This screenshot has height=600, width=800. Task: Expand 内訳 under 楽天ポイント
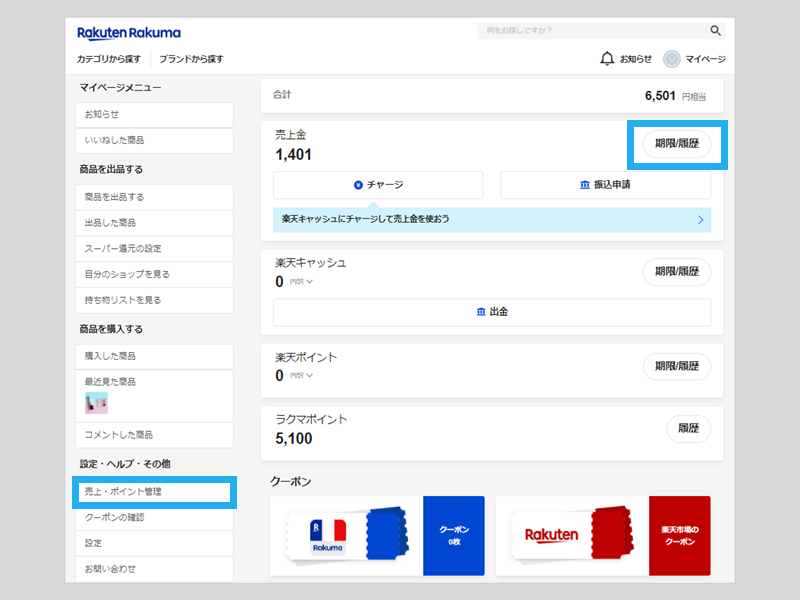pyautogui.click(x=301, y=376)
